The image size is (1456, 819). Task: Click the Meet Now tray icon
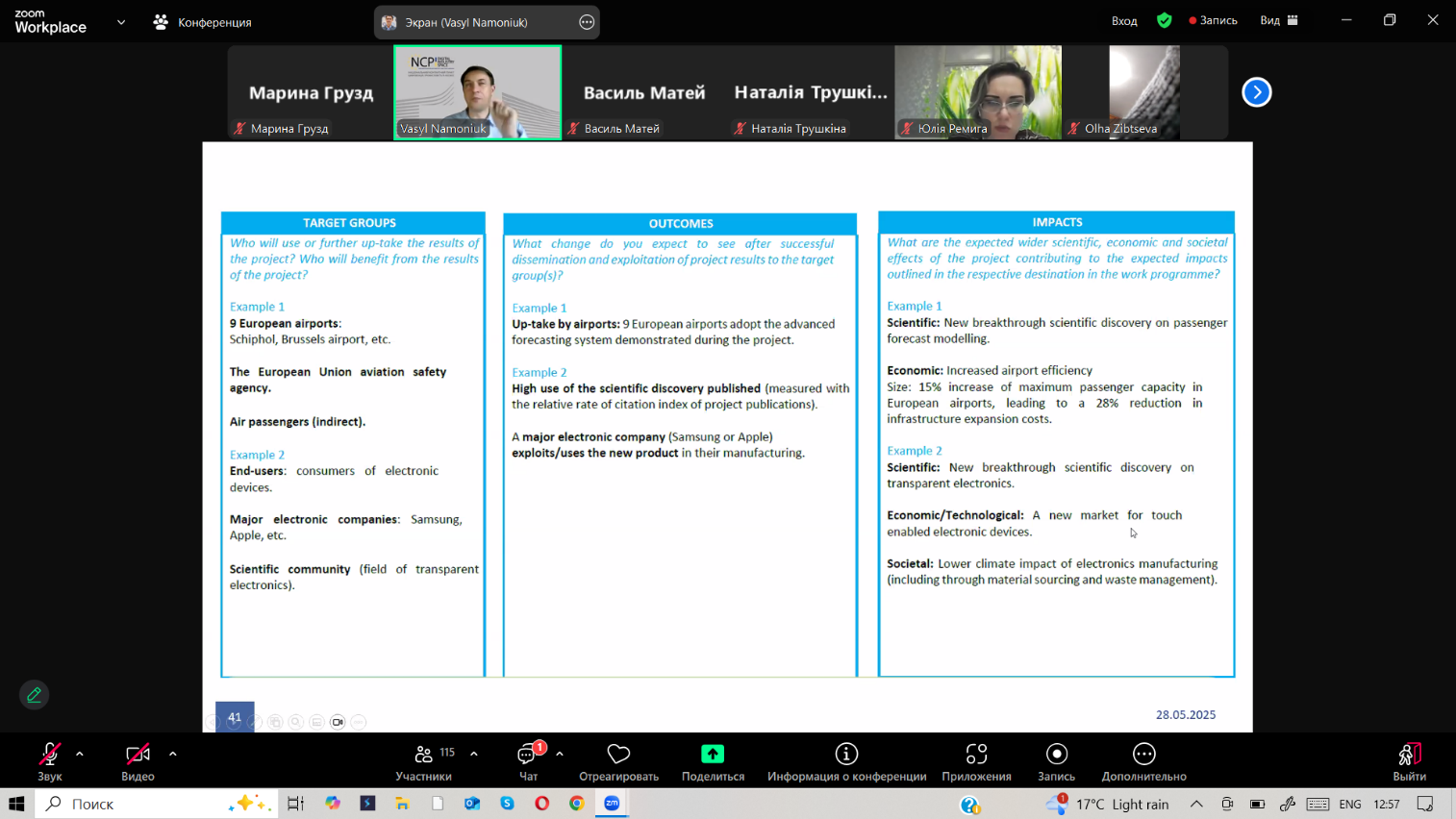click(1227, 804)
